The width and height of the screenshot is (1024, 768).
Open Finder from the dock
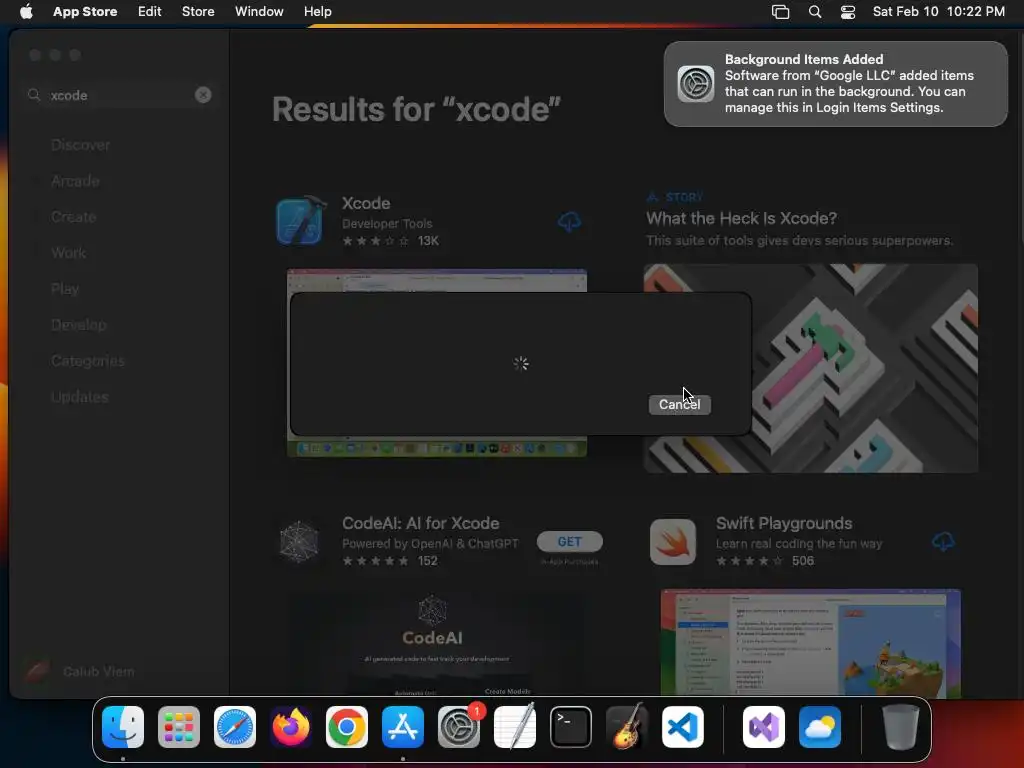tap(123, 727)
